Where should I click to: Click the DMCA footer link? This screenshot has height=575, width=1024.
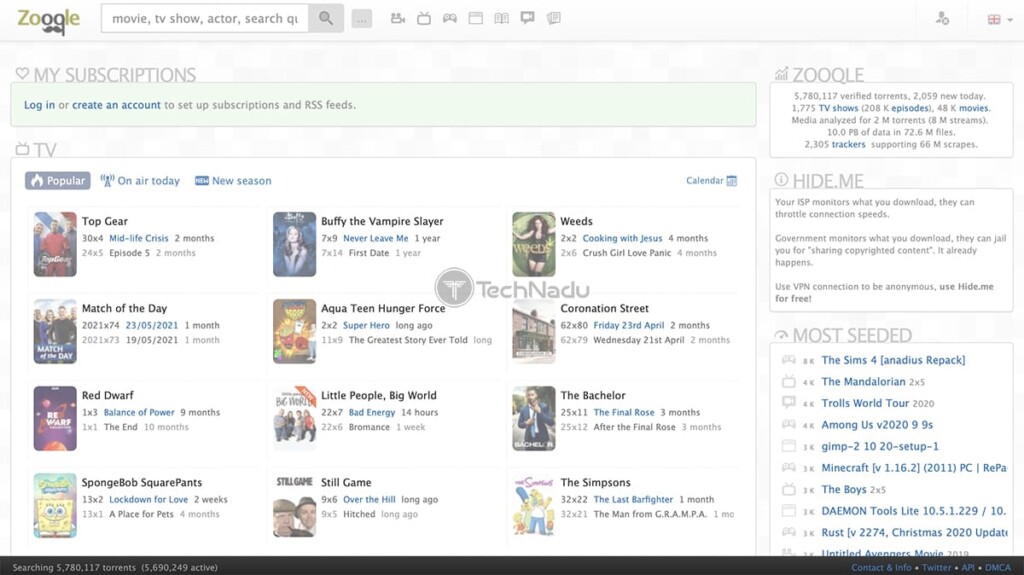(997, 567)
